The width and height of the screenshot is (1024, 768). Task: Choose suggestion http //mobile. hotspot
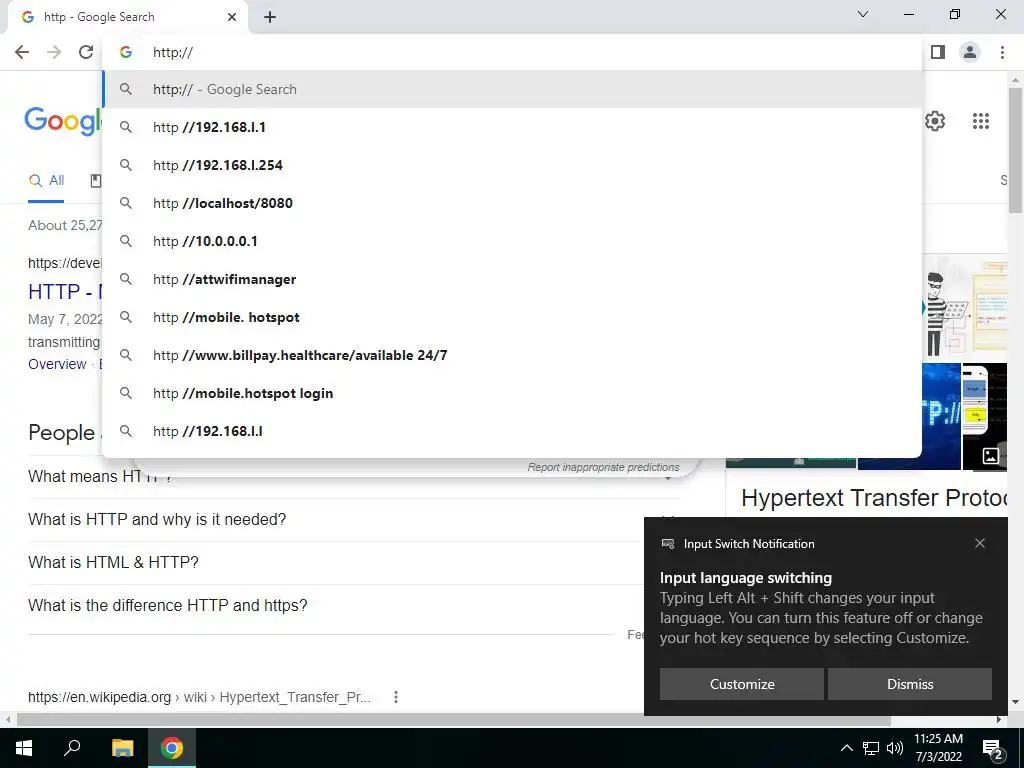[513, 317]
